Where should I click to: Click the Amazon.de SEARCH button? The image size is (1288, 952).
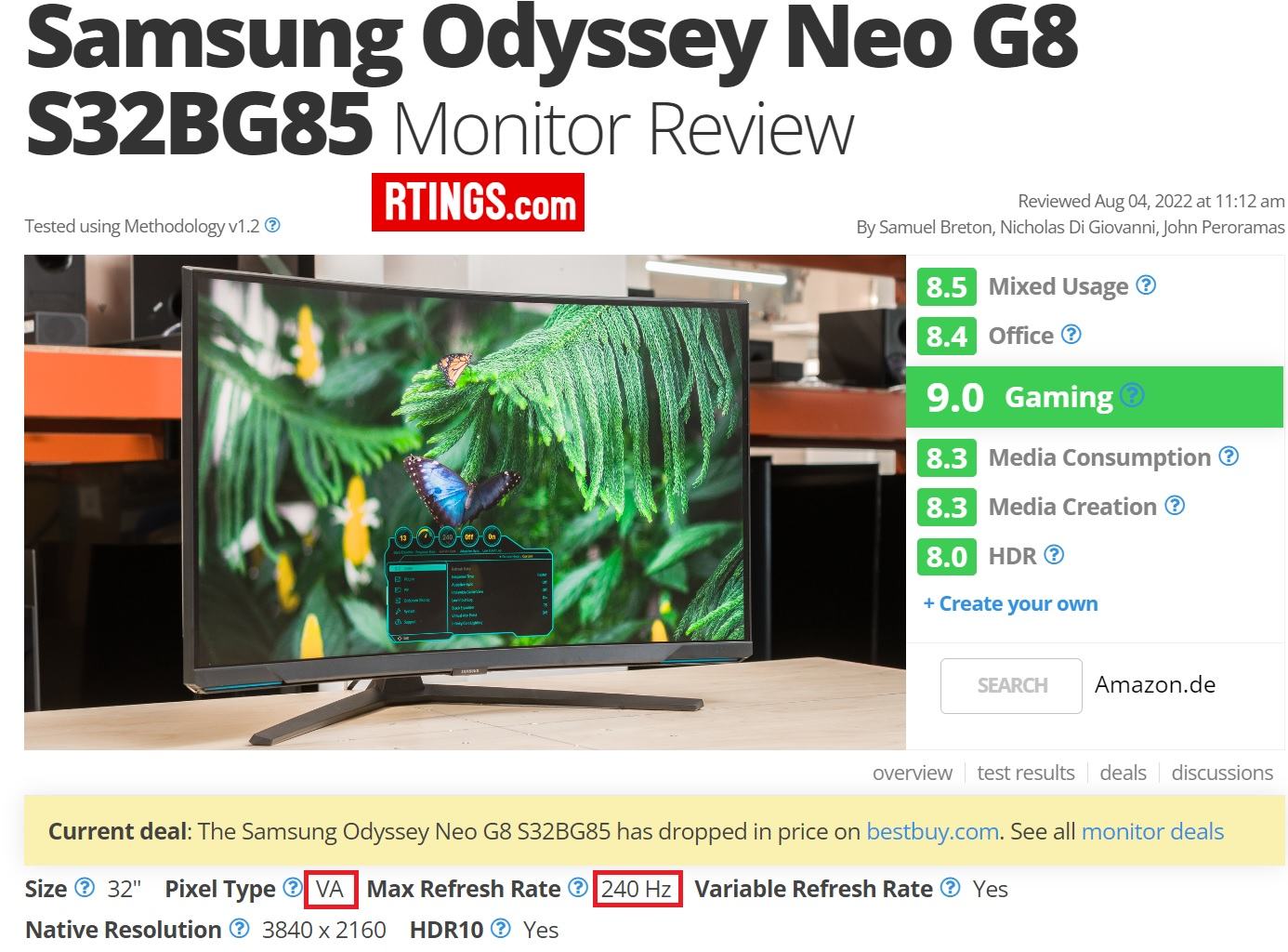[x=1011, y=685]
